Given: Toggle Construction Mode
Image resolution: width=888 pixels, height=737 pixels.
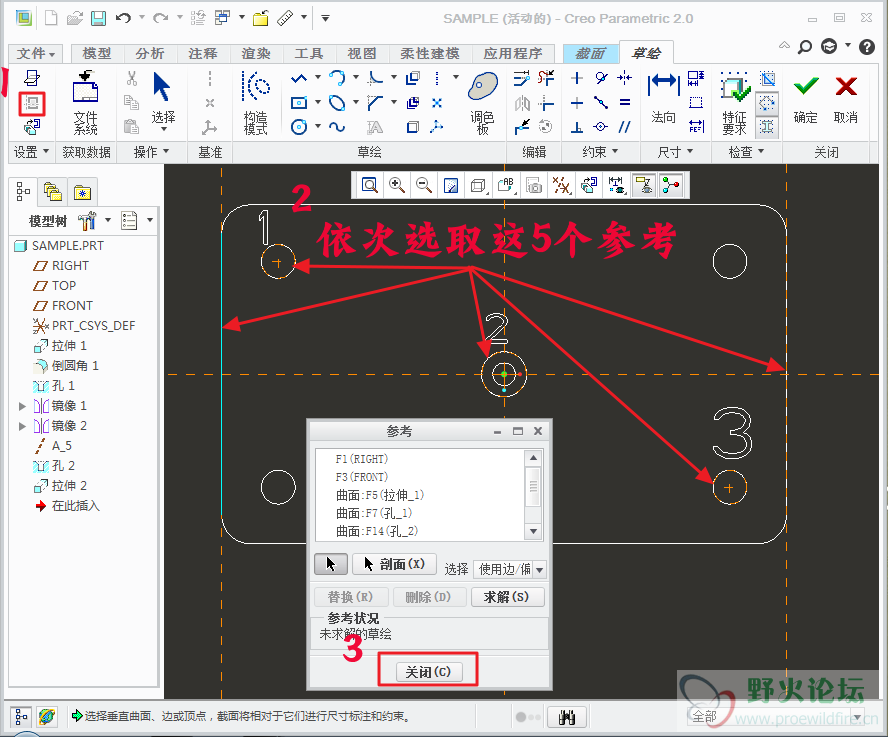Looking at the screenshot, I should coord(255,103).
